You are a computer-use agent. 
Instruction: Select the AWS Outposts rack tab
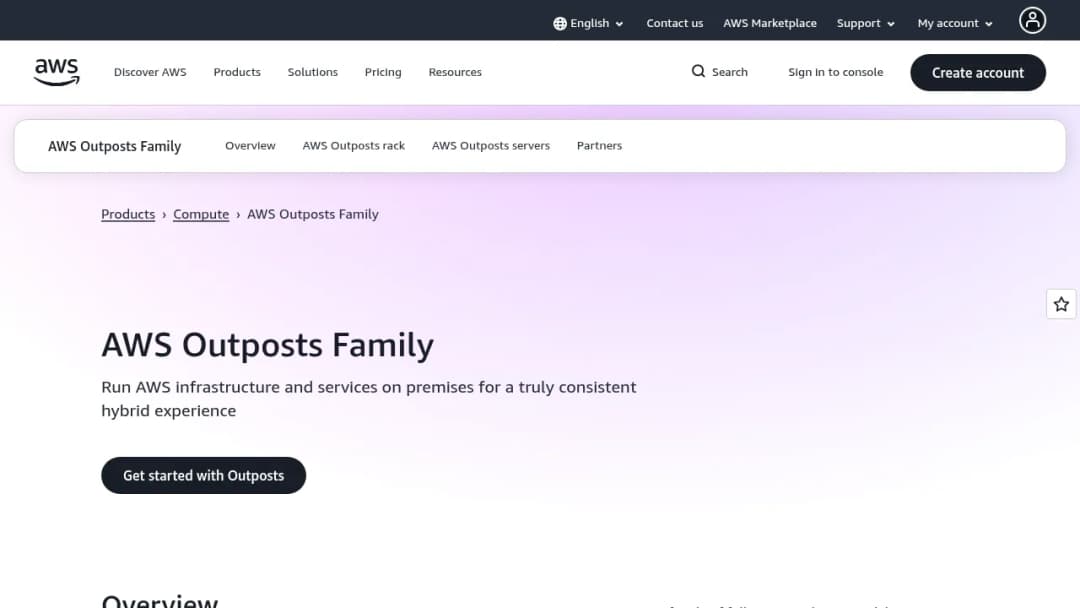(353, 146)
